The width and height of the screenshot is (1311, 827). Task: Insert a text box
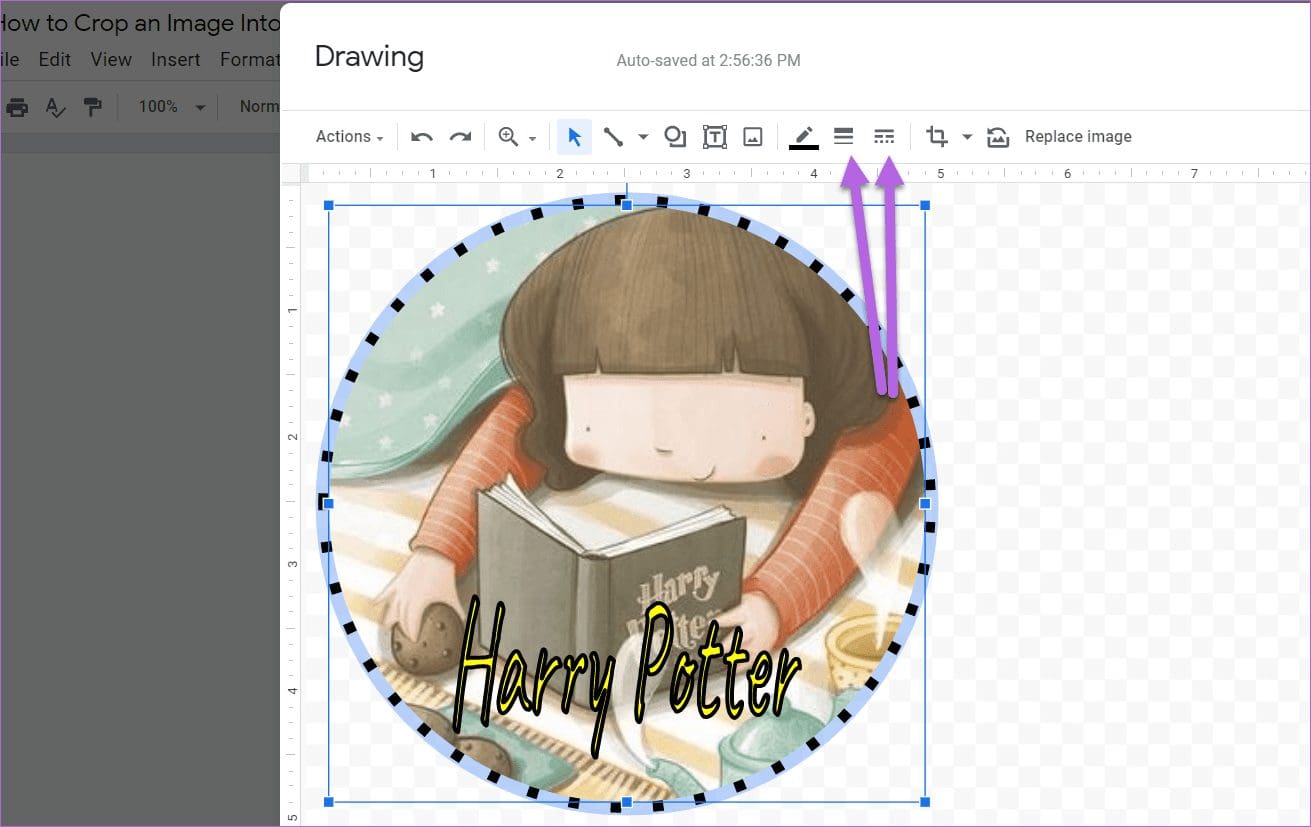click(714, 136)
